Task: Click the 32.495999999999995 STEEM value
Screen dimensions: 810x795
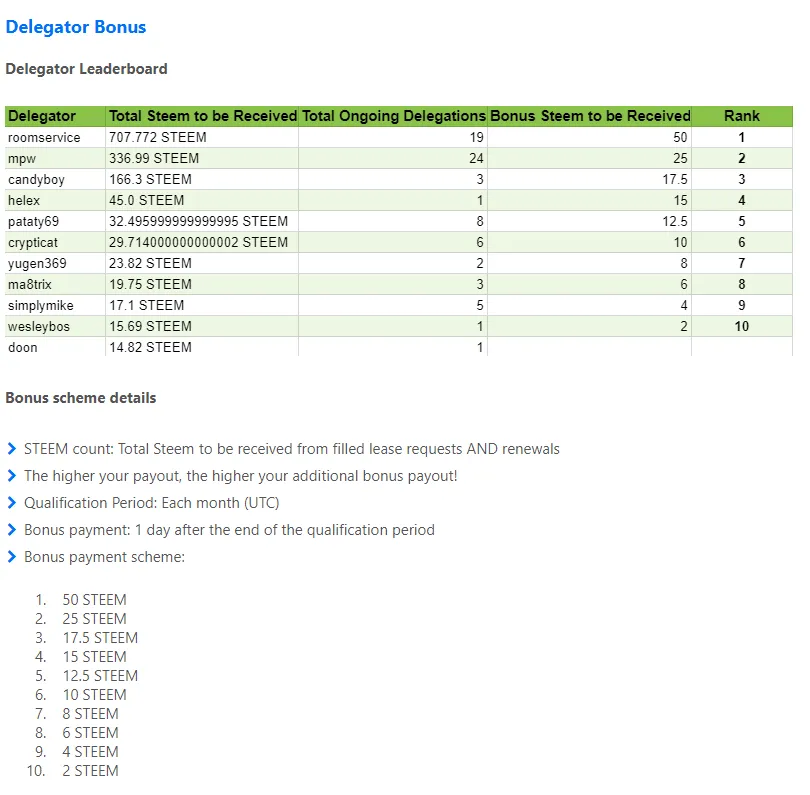Action: click(198, 222)
